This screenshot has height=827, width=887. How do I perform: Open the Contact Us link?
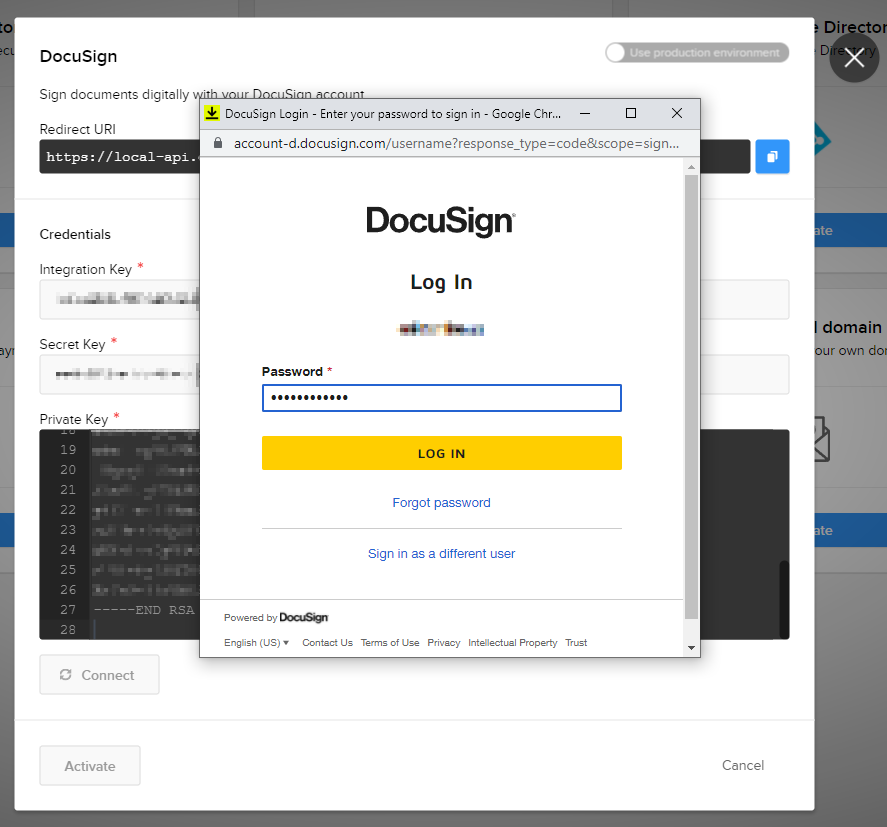coord(327,642)
